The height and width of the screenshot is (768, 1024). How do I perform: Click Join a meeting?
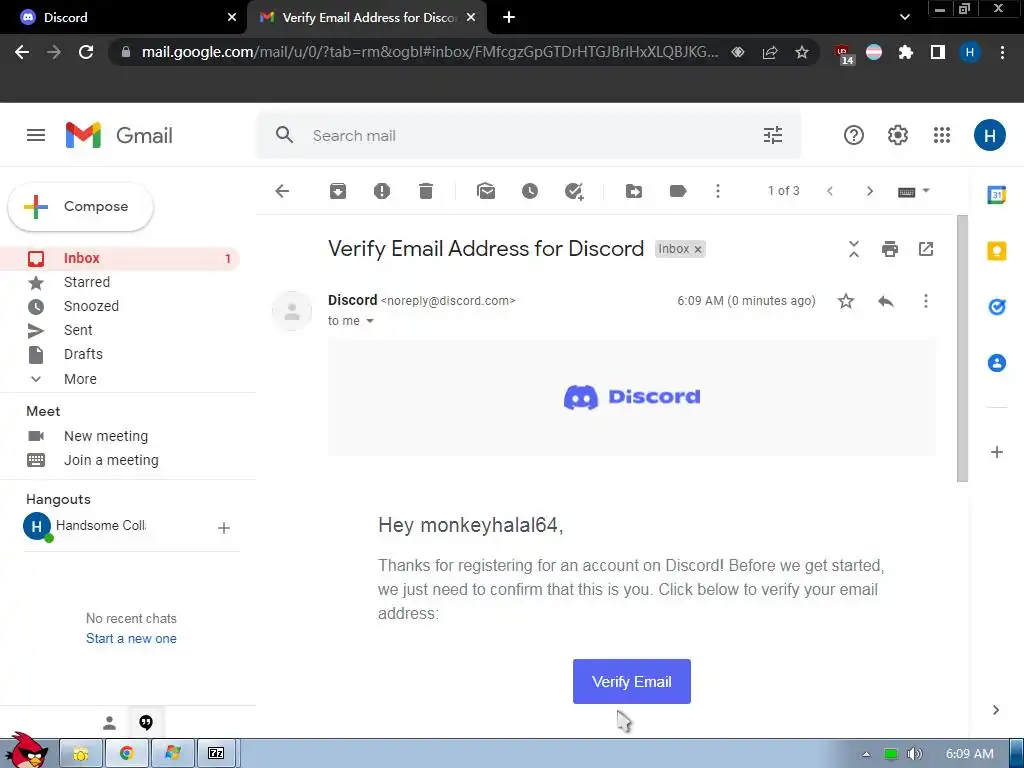tap(111, 460)
